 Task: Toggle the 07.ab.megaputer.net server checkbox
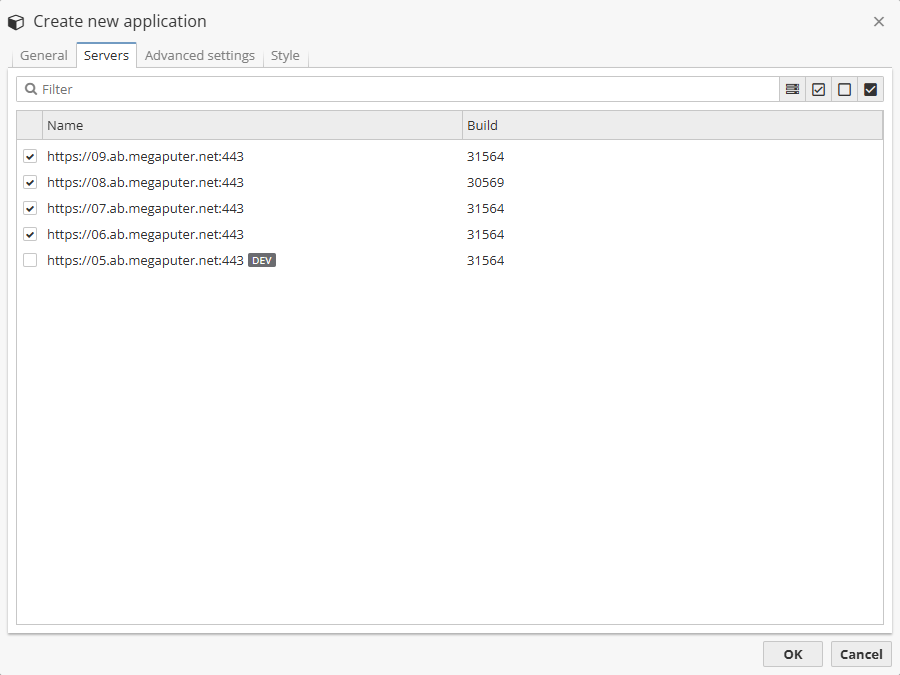coord(30,209)
